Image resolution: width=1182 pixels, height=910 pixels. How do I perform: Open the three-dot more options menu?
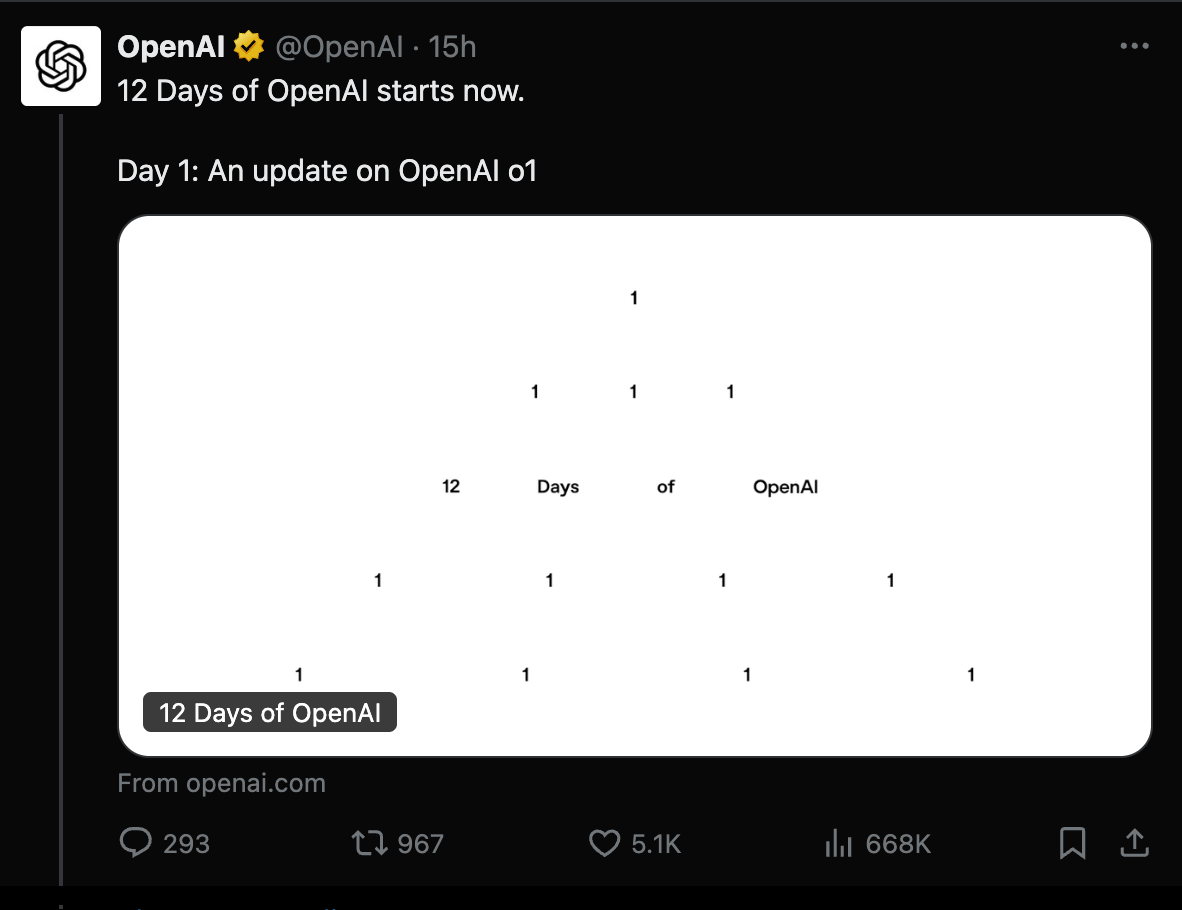pos(1135,46)
